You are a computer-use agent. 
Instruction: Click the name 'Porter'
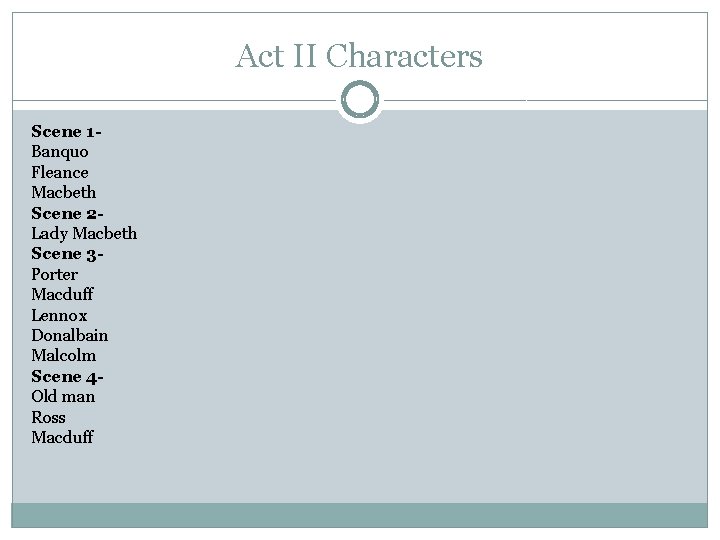54,275
